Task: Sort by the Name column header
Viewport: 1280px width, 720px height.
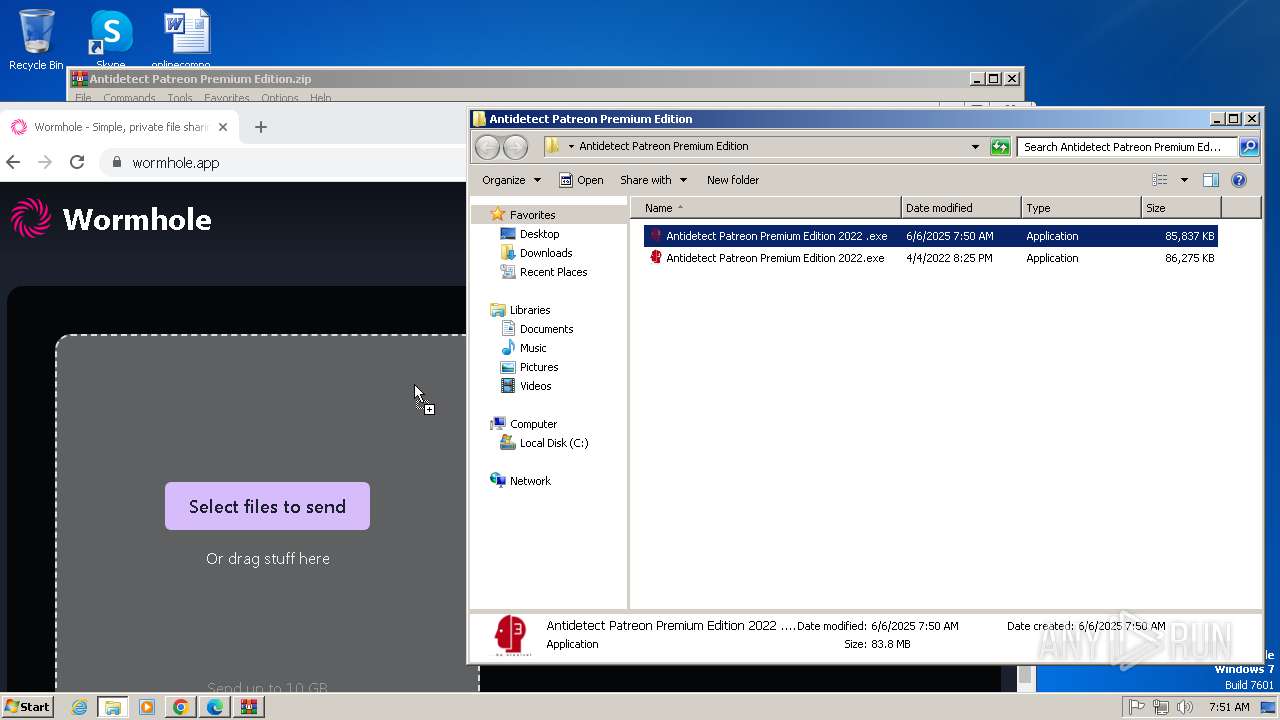Action: coord(765,208)
